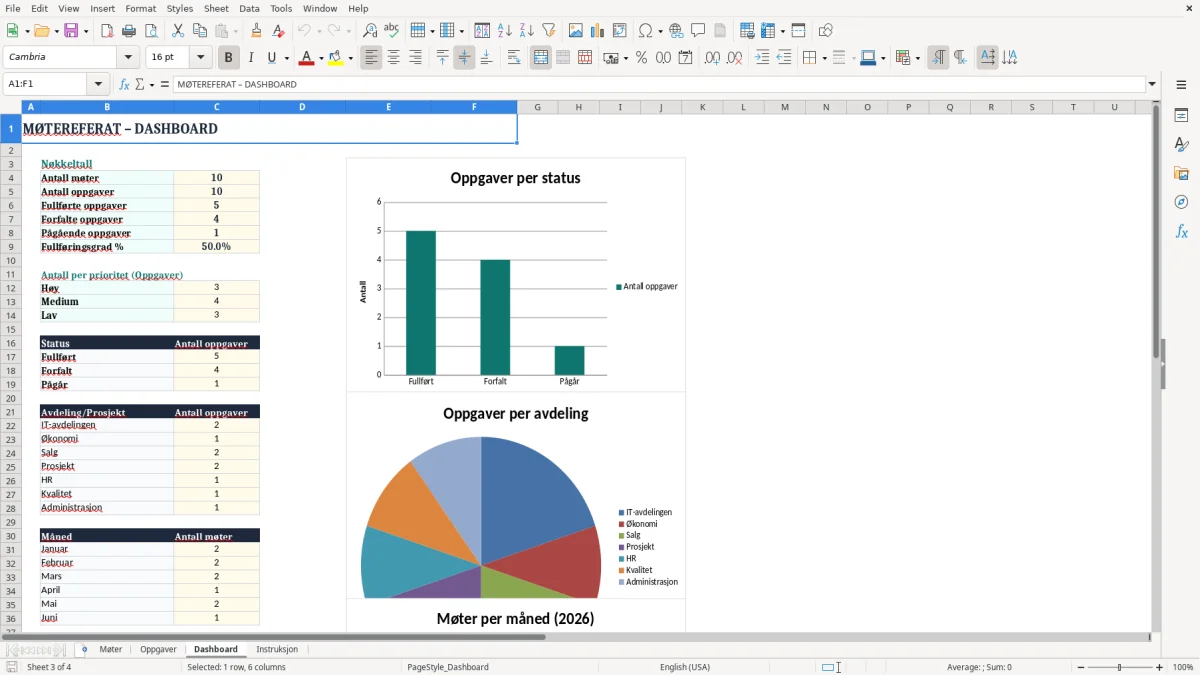Toggle Italic formatting button
The width and height of the screenshot is (1200, 675).
point(251,58)
